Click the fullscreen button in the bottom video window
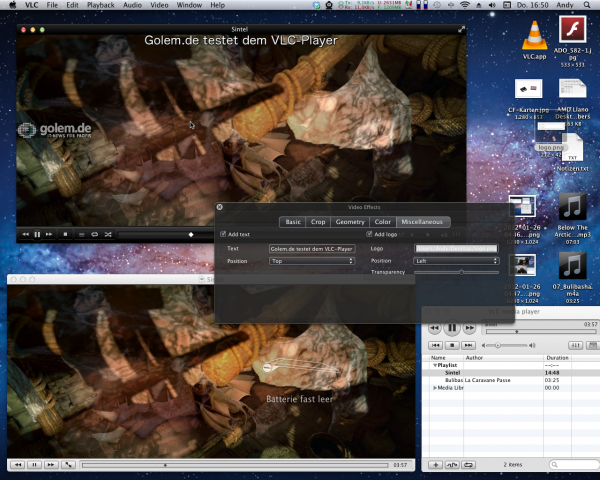 click(67, 465)
